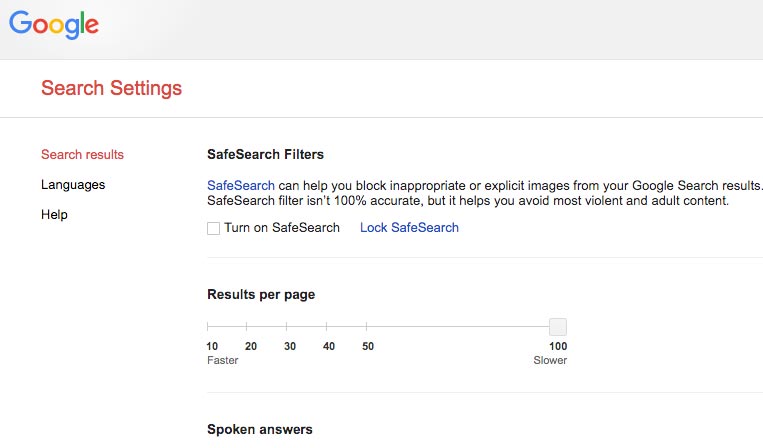Click the Spoken answers heading
The image size is (763, 448).
259,430
